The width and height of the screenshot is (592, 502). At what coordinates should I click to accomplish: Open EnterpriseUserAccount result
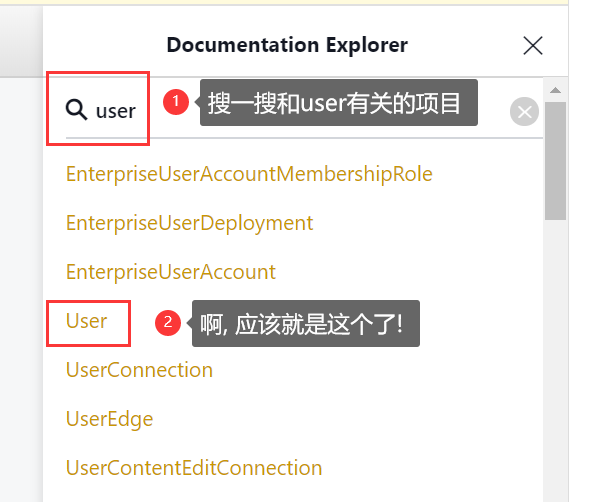tap(171, 272)
